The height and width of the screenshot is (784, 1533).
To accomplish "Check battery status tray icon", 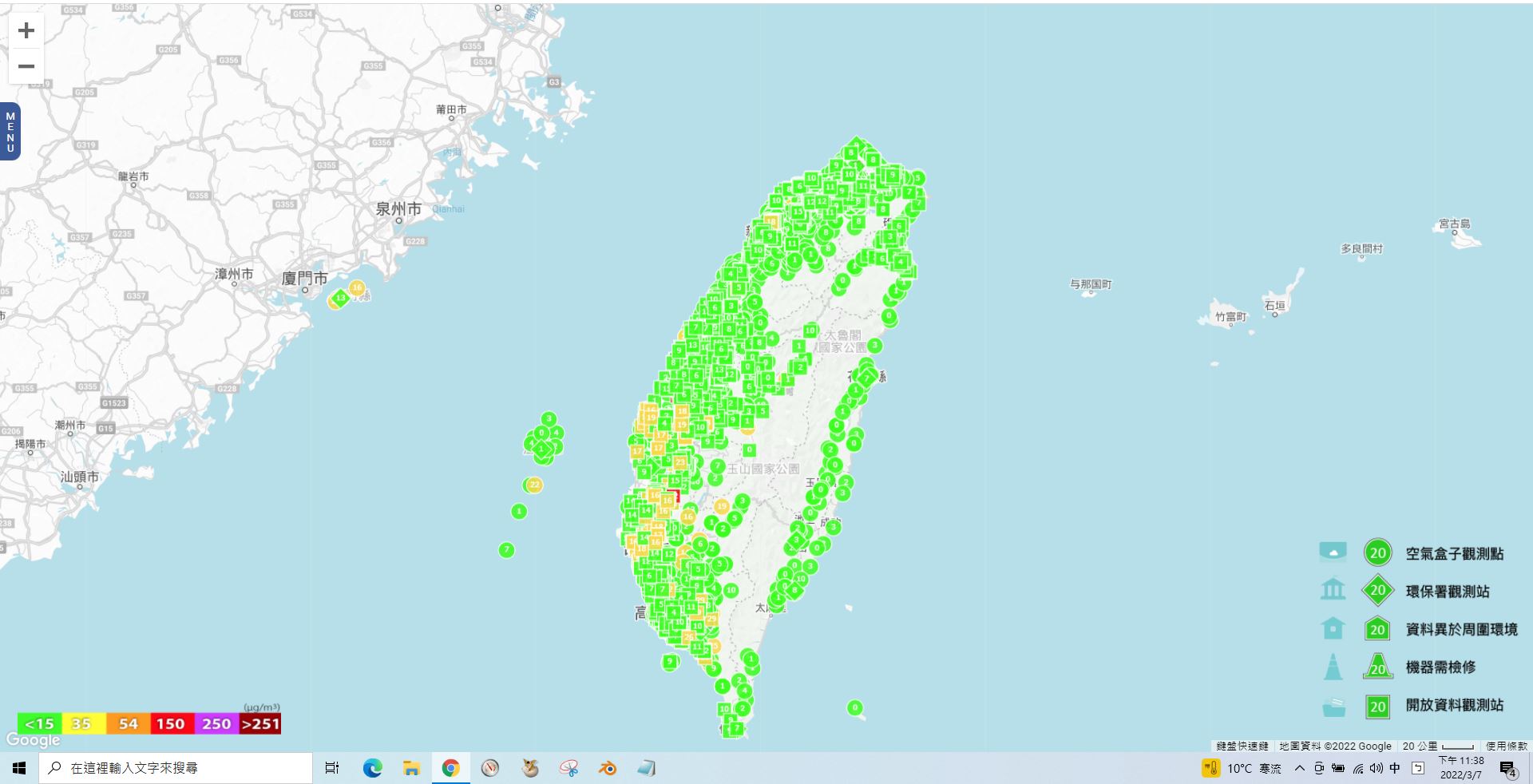I will (x=1338, y=768).
